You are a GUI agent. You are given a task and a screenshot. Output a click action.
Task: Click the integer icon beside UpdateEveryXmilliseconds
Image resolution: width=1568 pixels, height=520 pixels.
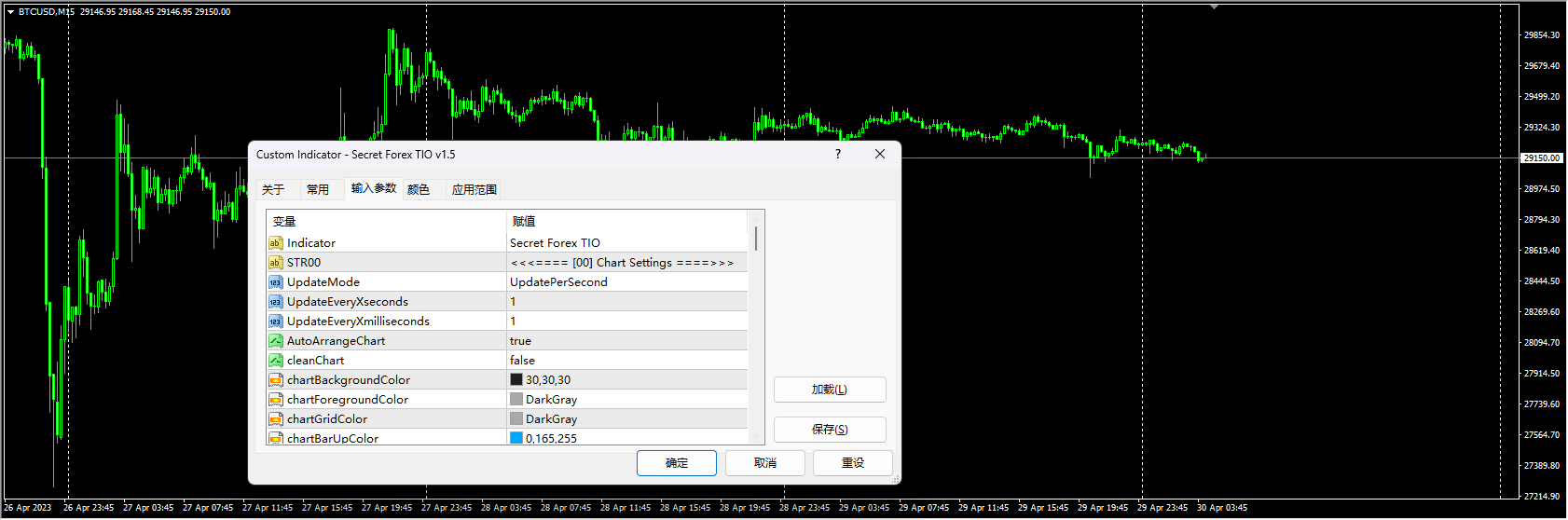click(275, 322)
